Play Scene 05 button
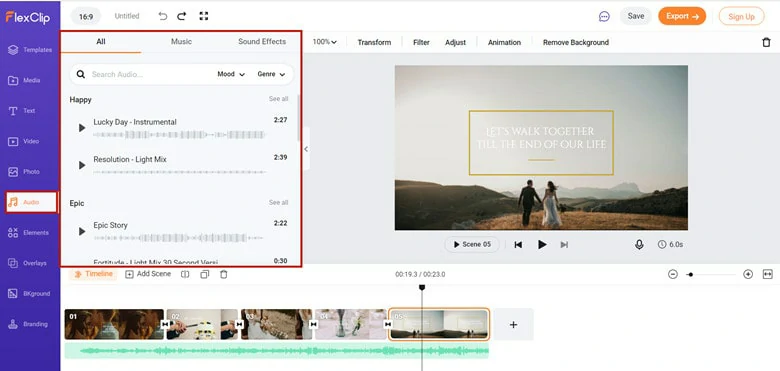Image resolution: width=780 pixels, height=371 pixels. (472, 244)
